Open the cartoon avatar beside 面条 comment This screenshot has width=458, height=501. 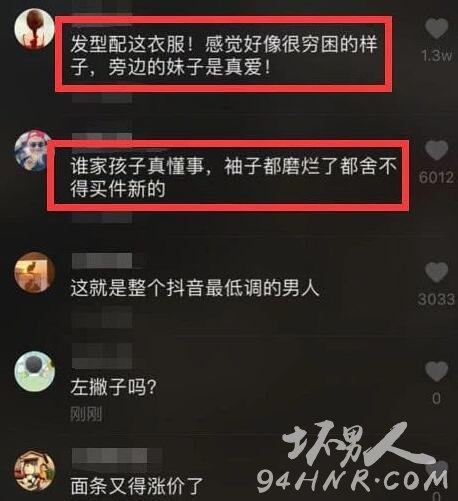pyautogui.click(x=34, y=470)
